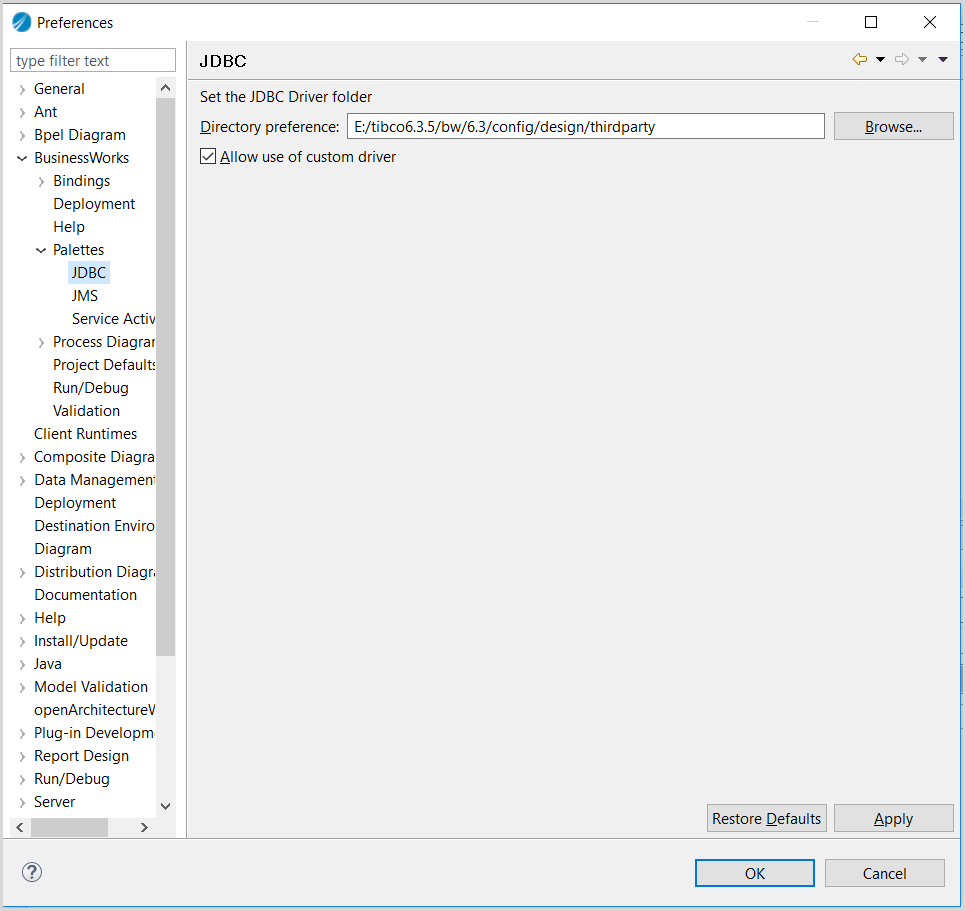Click the Apply button

coord(893,818)
